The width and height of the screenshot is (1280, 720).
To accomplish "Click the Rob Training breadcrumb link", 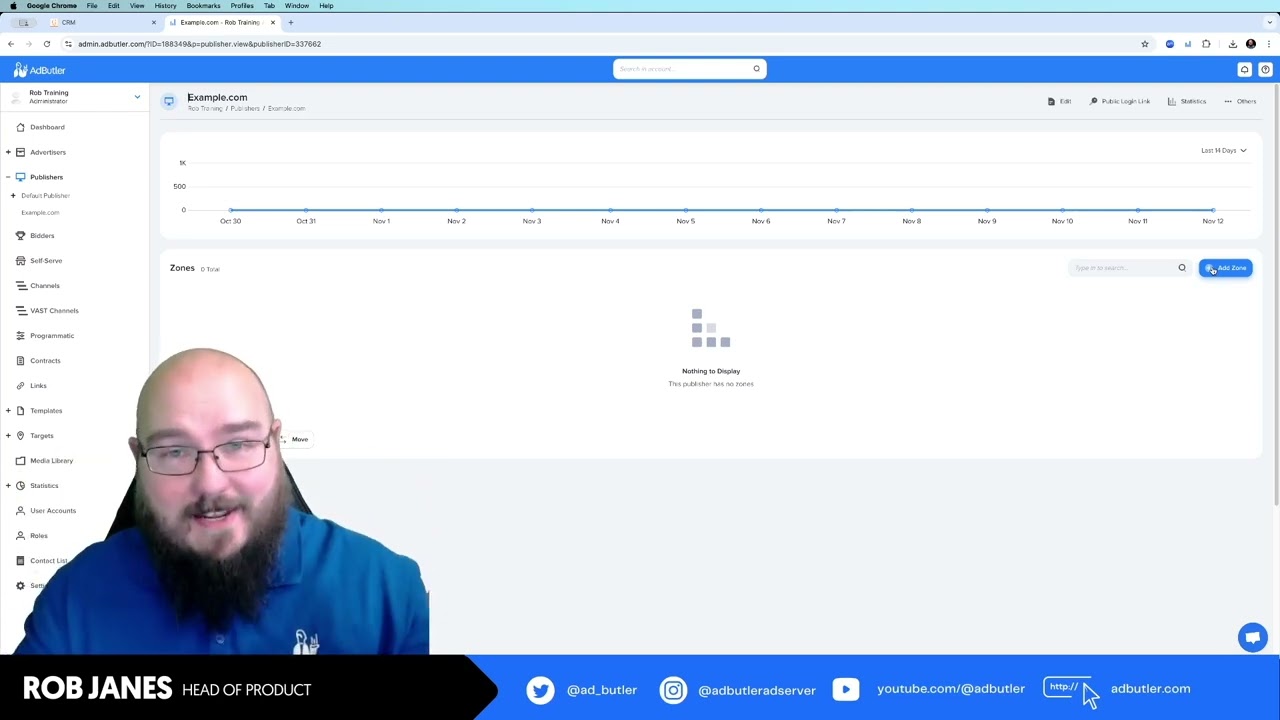I will (x=205, y=109).
